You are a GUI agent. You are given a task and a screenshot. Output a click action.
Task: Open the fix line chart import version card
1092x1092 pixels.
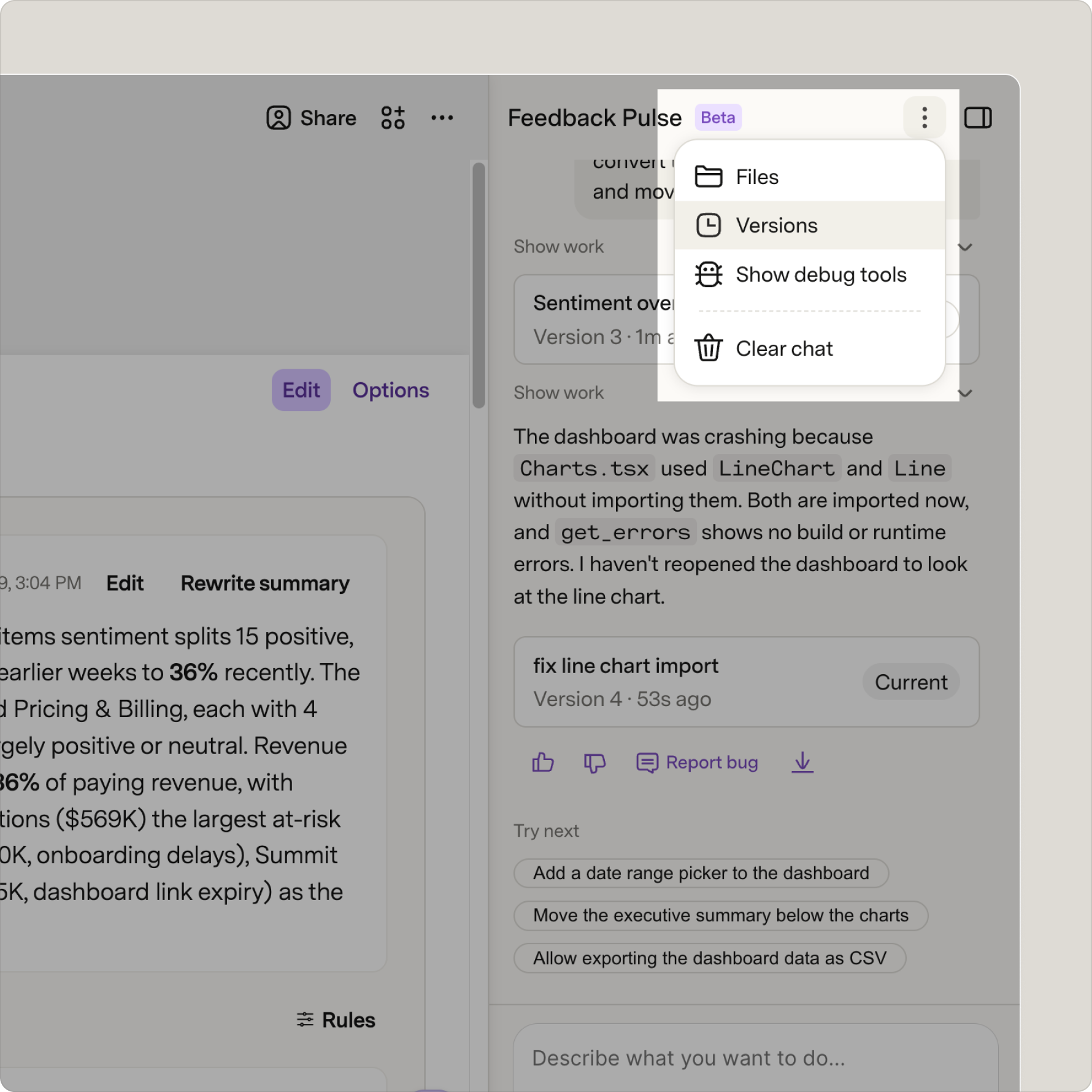[x=746, y=682]
